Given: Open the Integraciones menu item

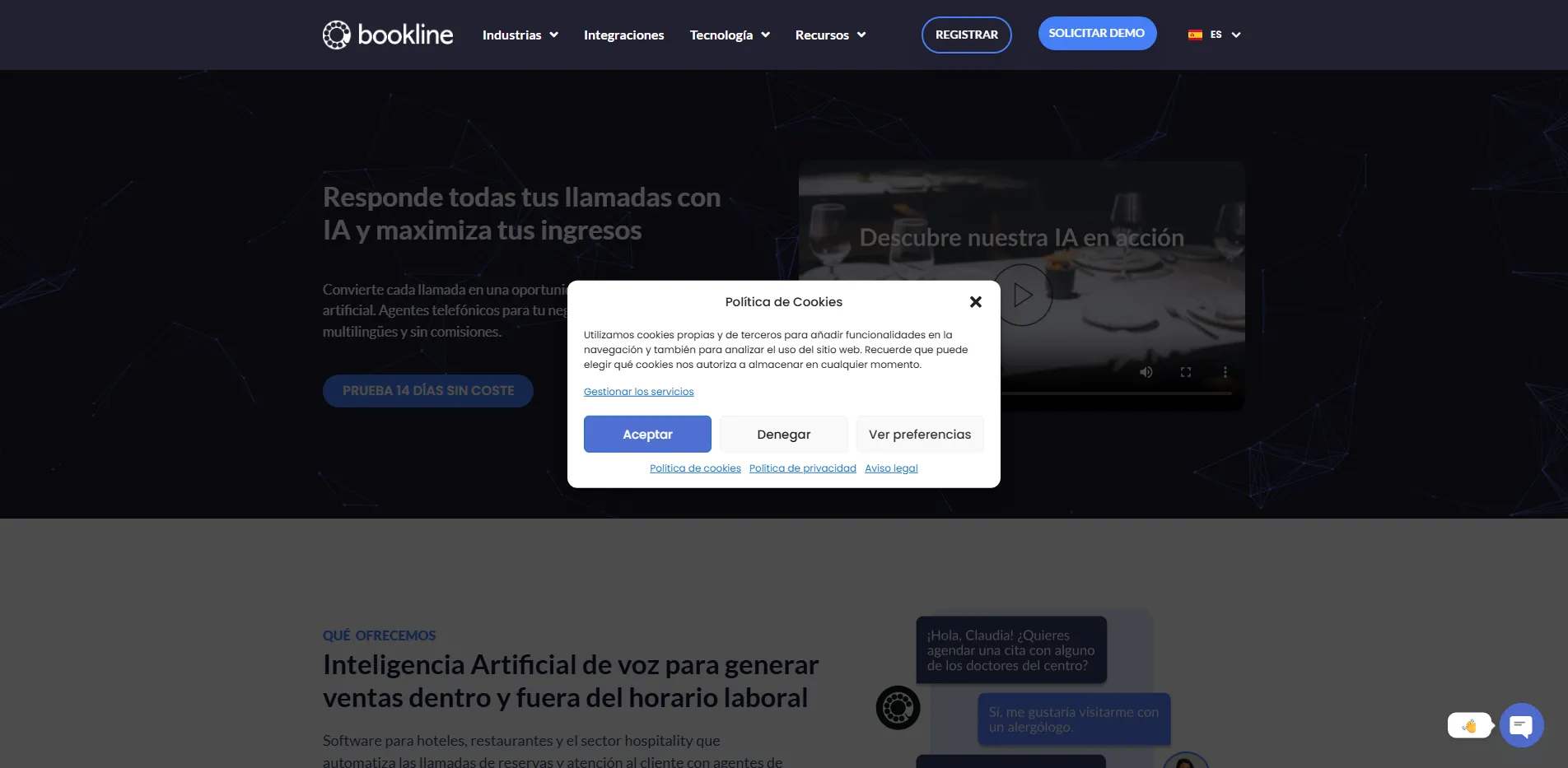Looking at the screenshot, I should [x=623, y=35].
